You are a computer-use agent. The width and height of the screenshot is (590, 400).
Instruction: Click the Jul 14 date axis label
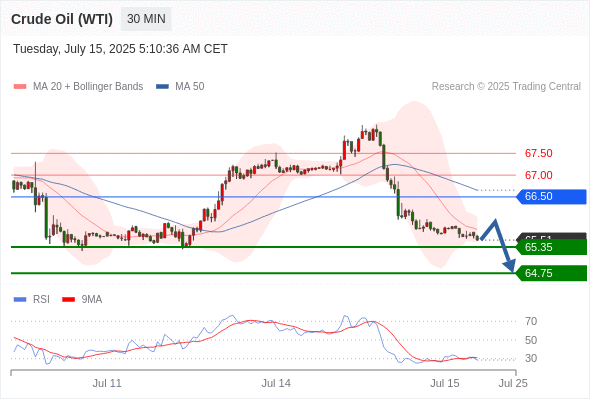tap(276, 383)
